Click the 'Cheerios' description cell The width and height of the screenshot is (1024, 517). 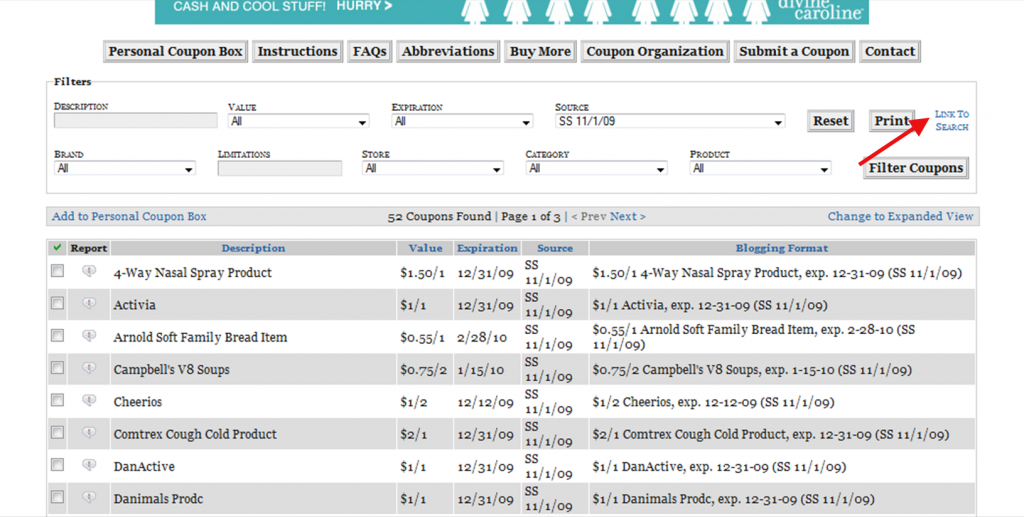[x=138, y=402]
